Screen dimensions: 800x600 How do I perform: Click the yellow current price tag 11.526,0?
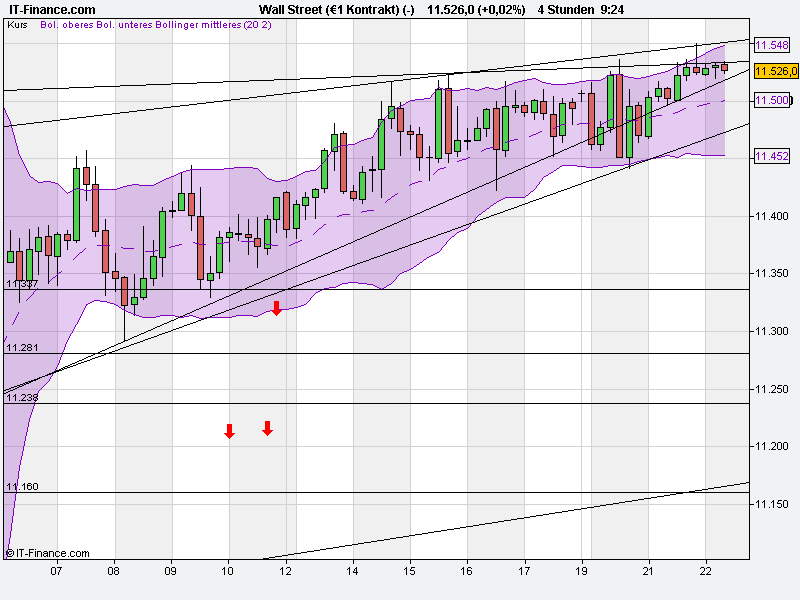point(776,71)
